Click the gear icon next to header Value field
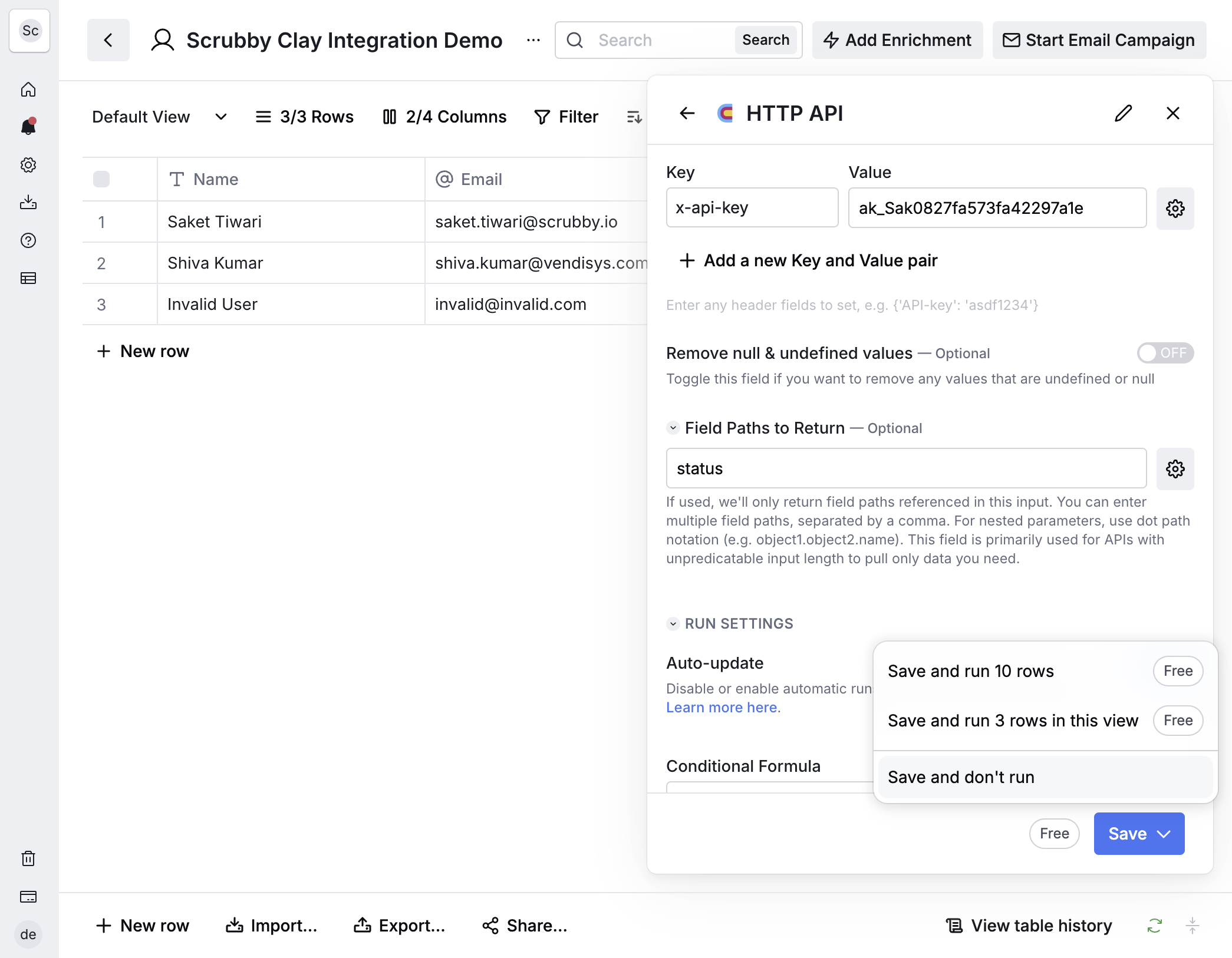This screenshot has height=958, width=1232. pyautogui.click(x=1175, y=208)
